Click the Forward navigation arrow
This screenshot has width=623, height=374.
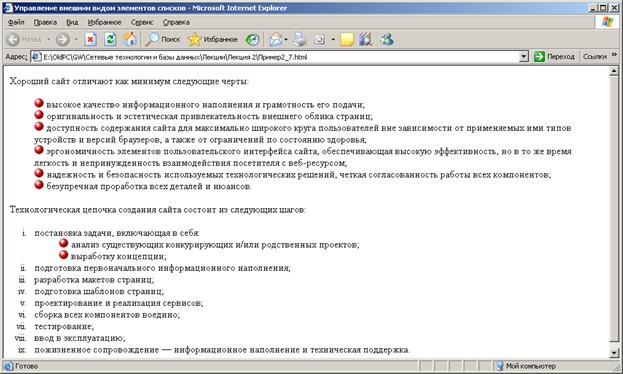tap(62, 39)
